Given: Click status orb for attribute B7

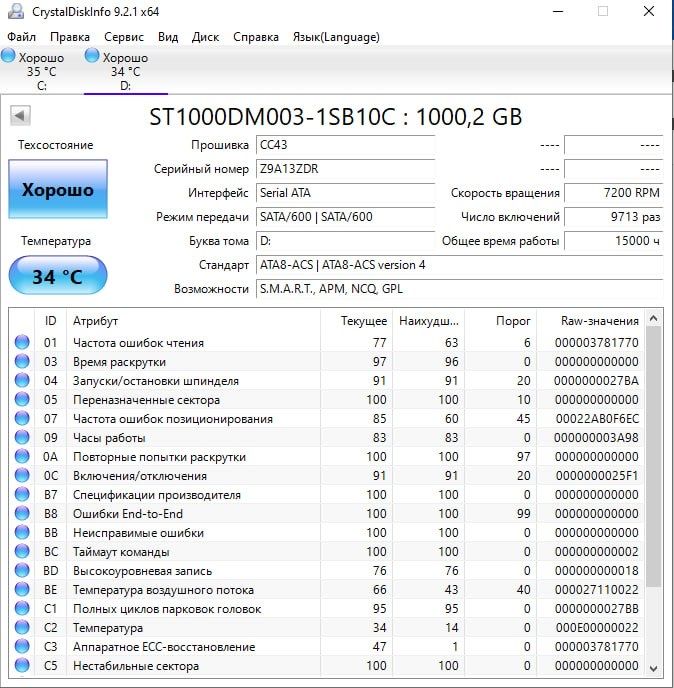Looking at the screenshot, I should point(22,494).
